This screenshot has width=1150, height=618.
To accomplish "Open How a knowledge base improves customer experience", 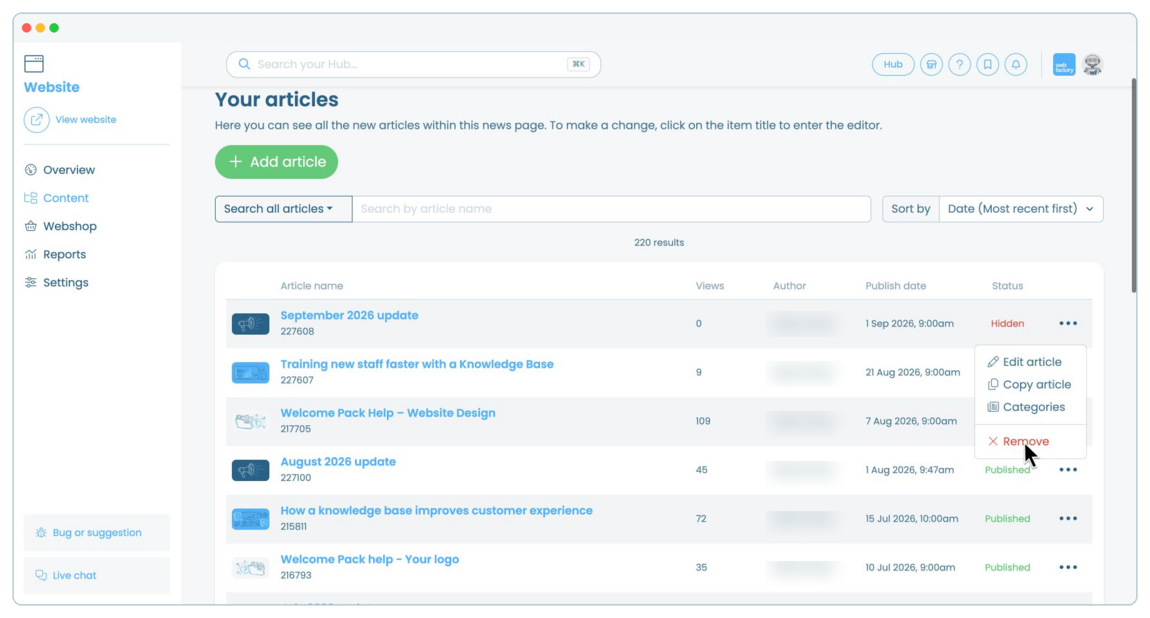I will [436, 510].
